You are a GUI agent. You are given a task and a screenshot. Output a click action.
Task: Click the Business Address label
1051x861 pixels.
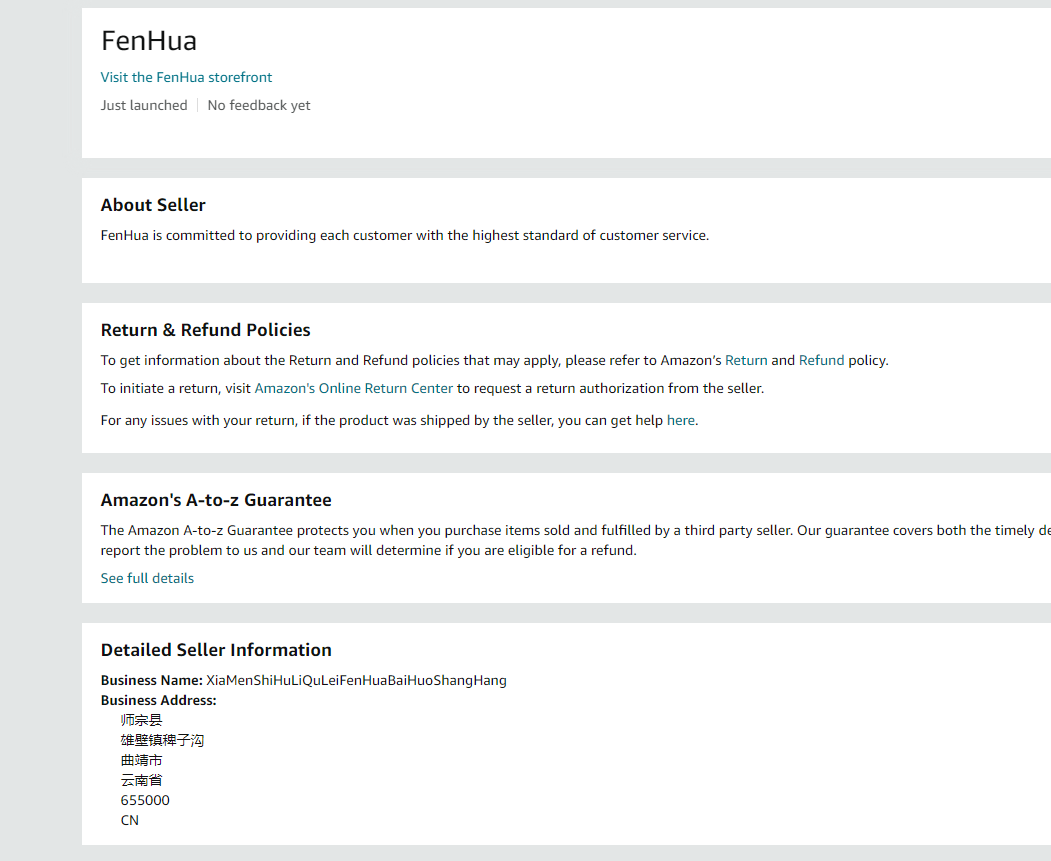[x=159, y=700]
